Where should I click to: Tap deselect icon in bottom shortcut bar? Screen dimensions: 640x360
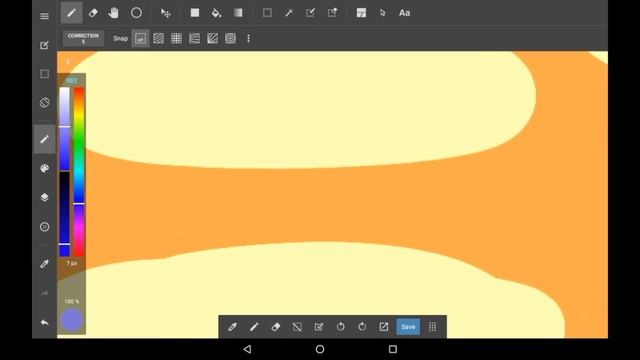[297, 327]
